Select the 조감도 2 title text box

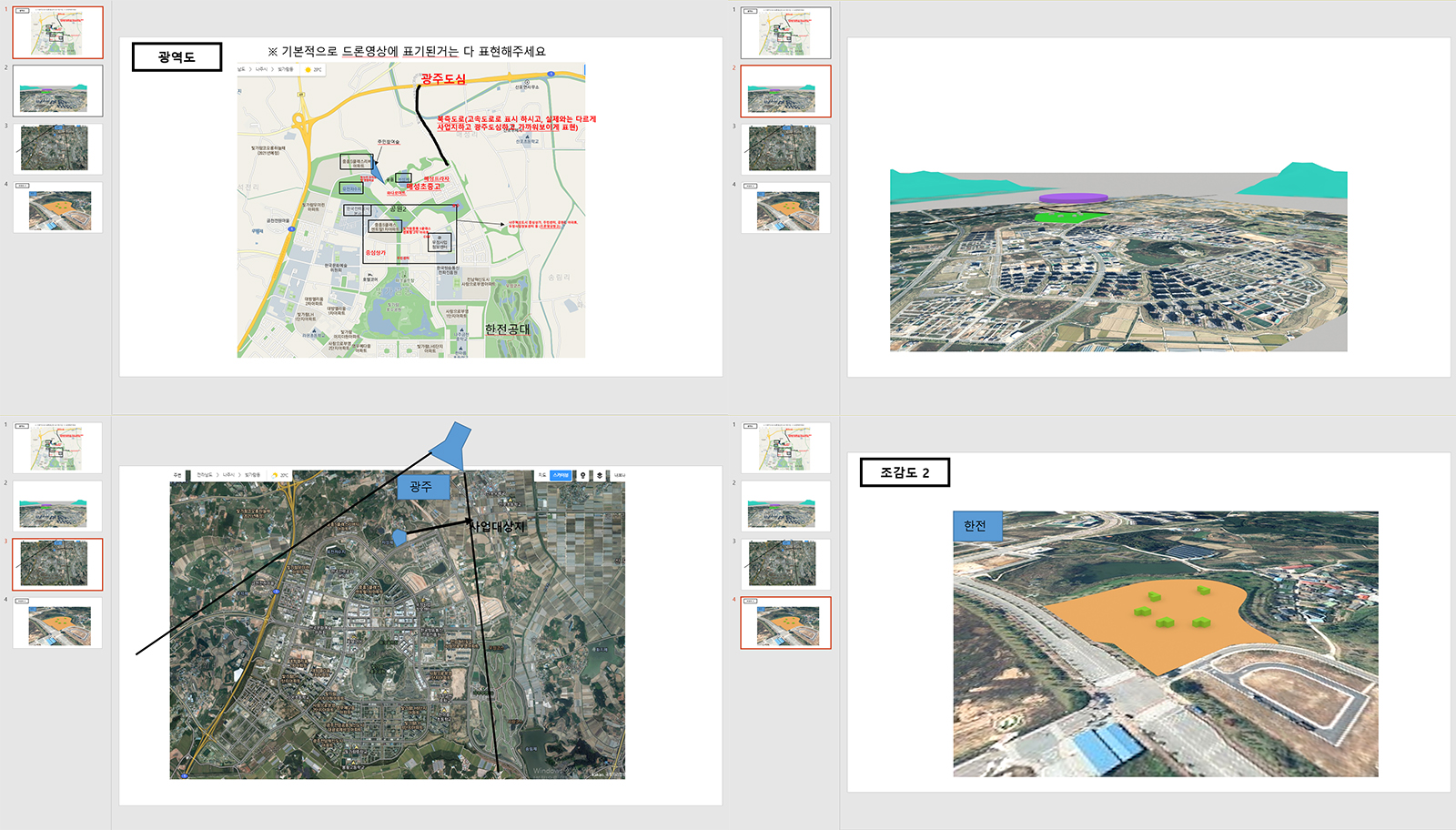(x=905, y=472)
